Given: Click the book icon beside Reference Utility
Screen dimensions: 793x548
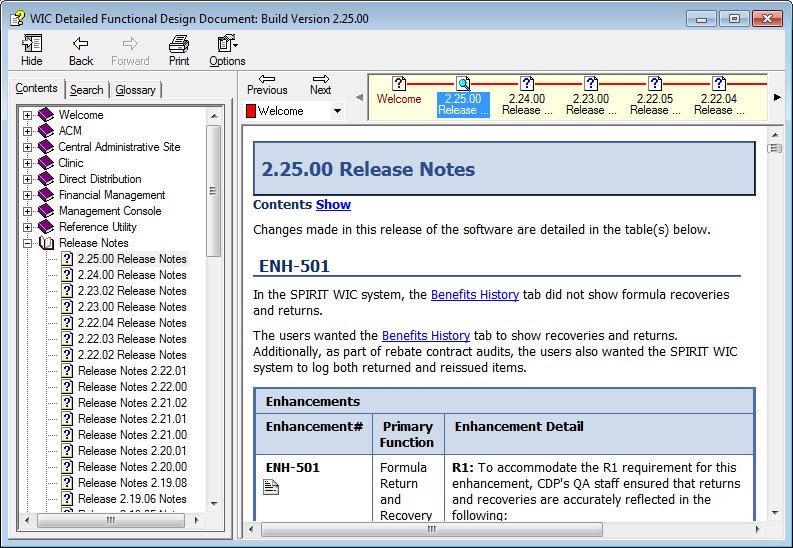Looking at the screenshot, I should click(x=46, y=227).
